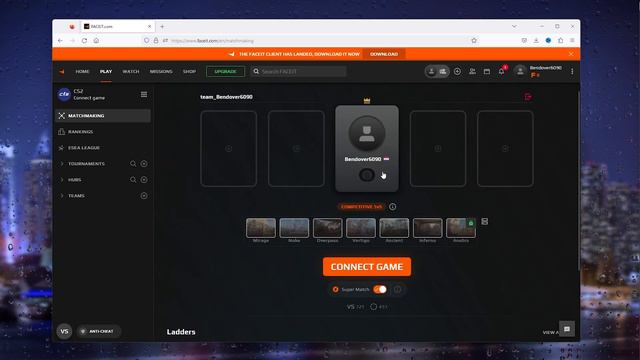
Task: Dismiss the orange FACEIT client banner
Action: pyautogui.click(x=571, y=54)
